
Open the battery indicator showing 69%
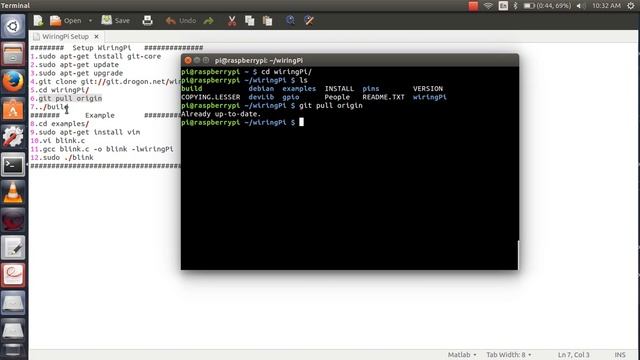tap(547, 6)
